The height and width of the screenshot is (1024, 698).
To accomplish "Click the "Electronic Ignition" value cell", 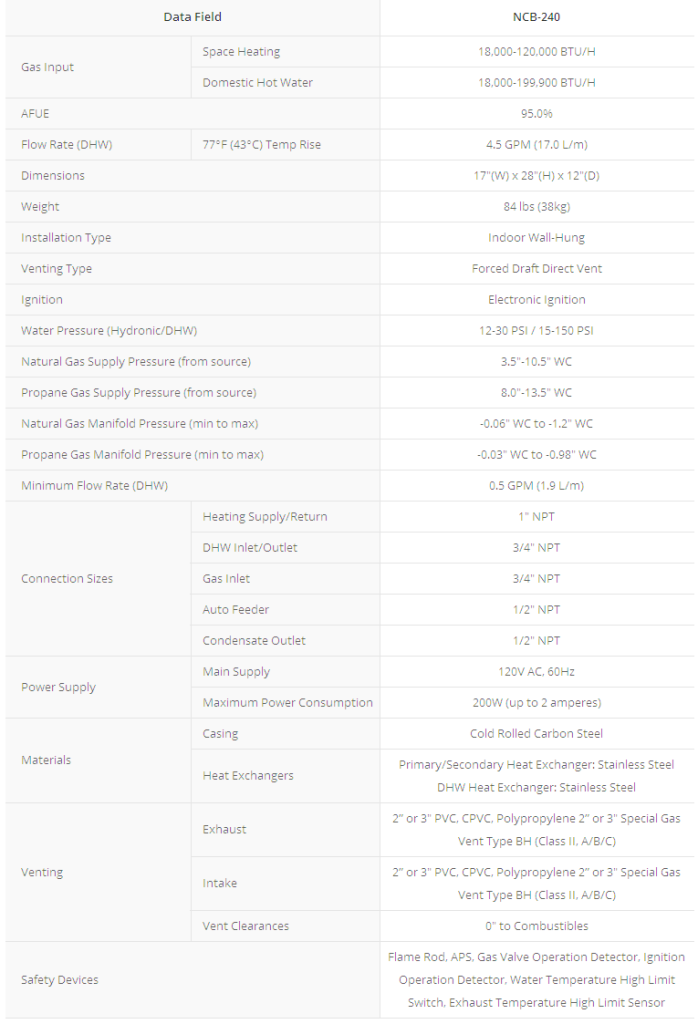I will 536,300.
